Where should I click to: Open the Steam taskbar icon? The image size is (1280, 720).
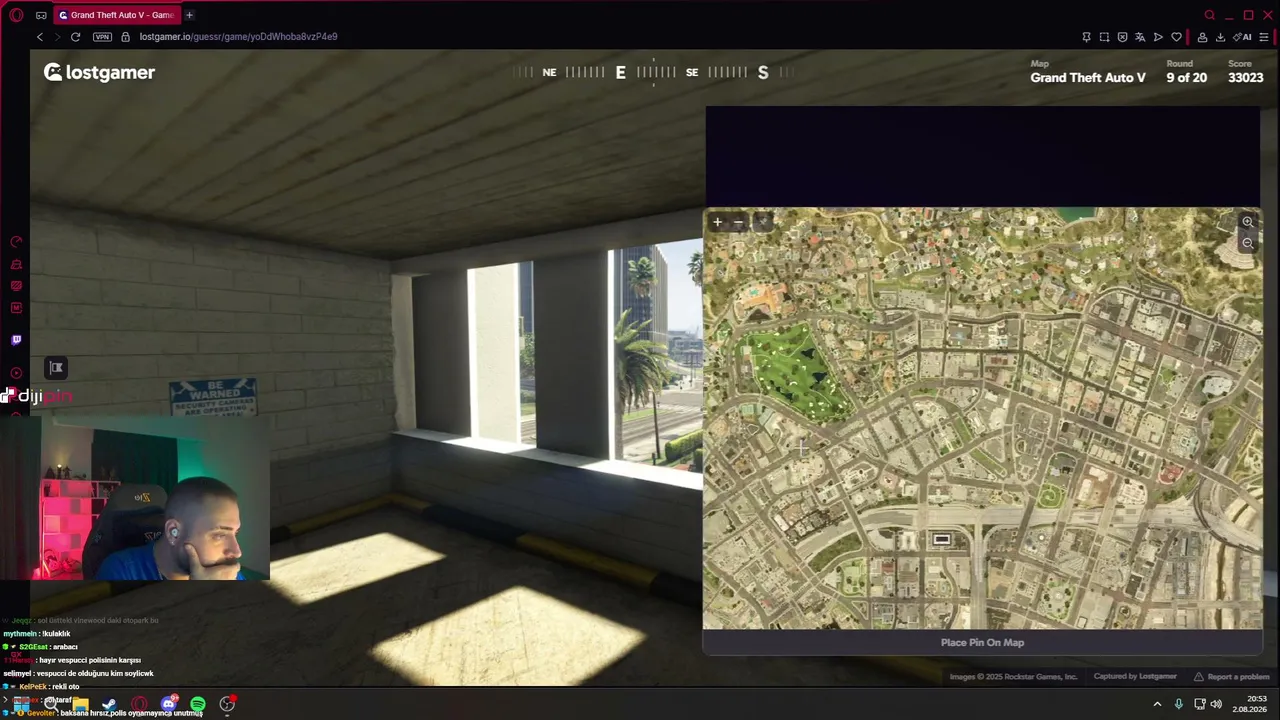109,704
